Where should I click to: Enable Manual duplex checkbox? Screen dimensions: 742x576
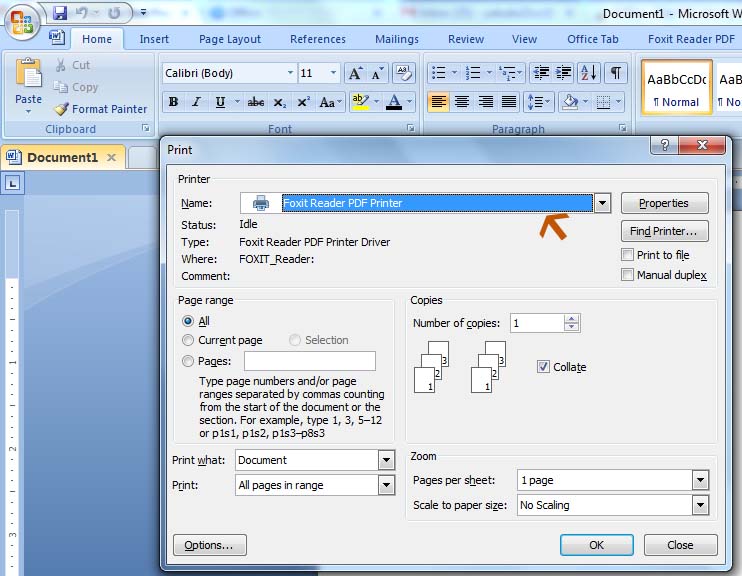coord(627,275)
